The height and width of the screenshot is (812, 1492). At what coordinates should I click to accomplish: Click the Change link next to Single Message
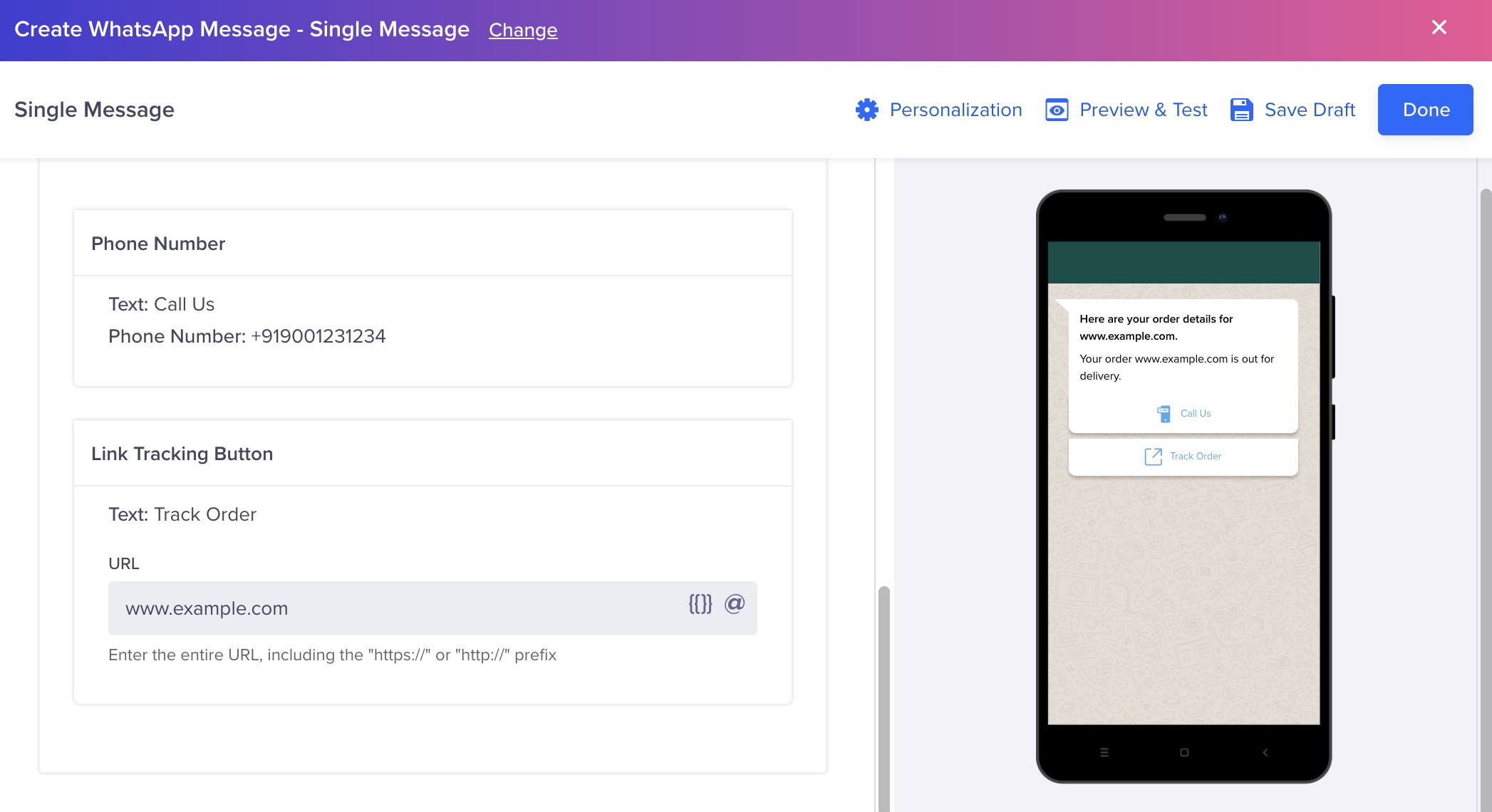[522, 28]
